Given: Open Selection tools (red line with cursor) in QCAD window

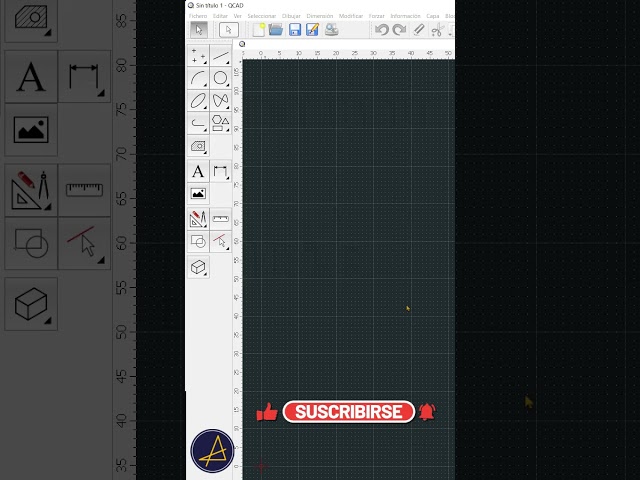Looking at the screenshot, I should tap(220, 241).
